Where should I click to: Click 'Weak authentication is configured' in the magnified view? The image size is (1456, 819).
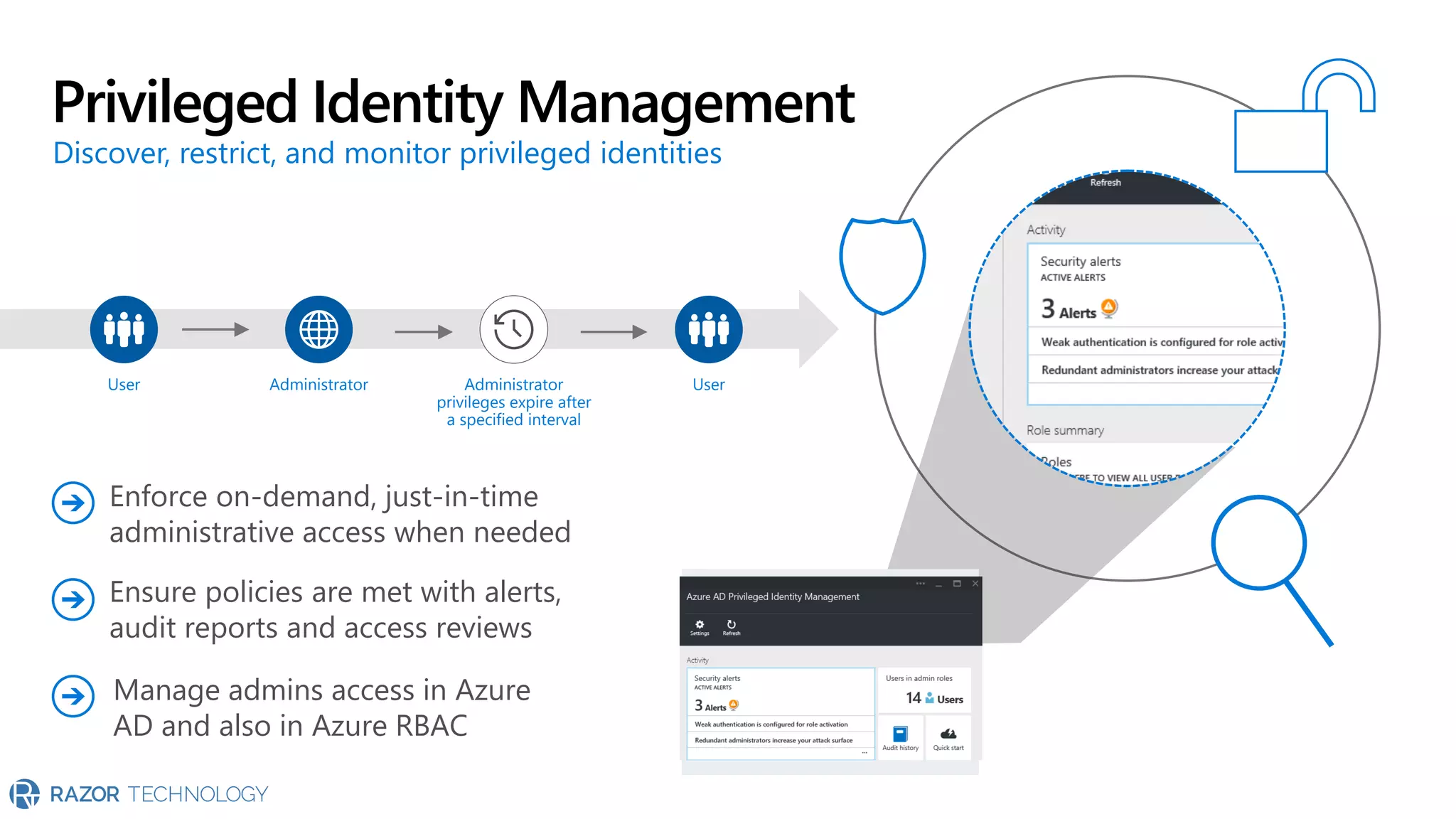1162,342
